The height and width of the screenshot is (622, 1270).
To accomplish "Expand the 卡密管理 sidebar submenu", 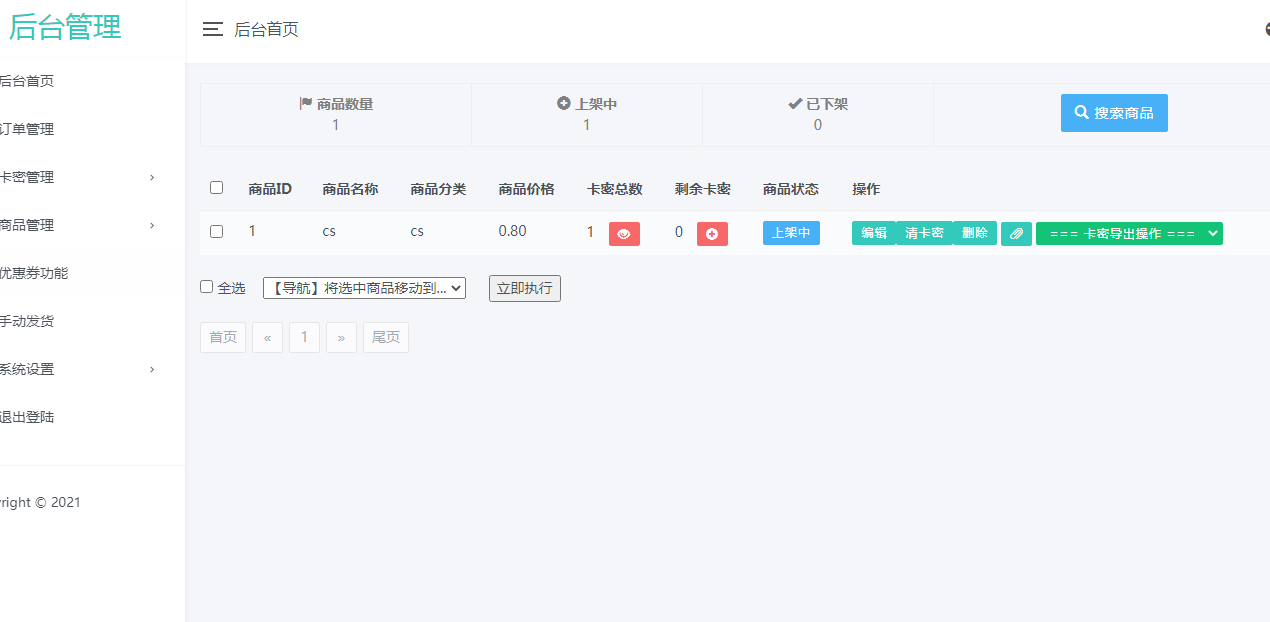I will point(78,177).
